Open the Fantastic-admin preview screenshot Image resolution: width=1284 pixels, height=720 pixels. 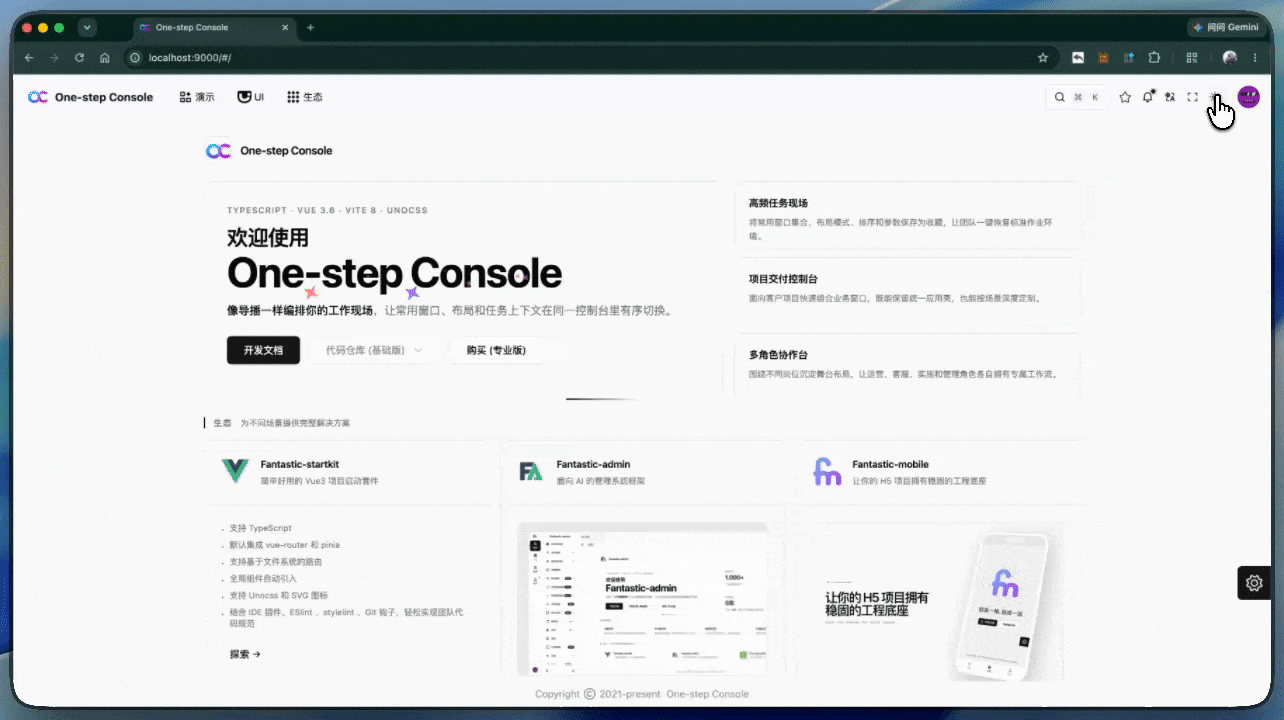click(642, 600)
